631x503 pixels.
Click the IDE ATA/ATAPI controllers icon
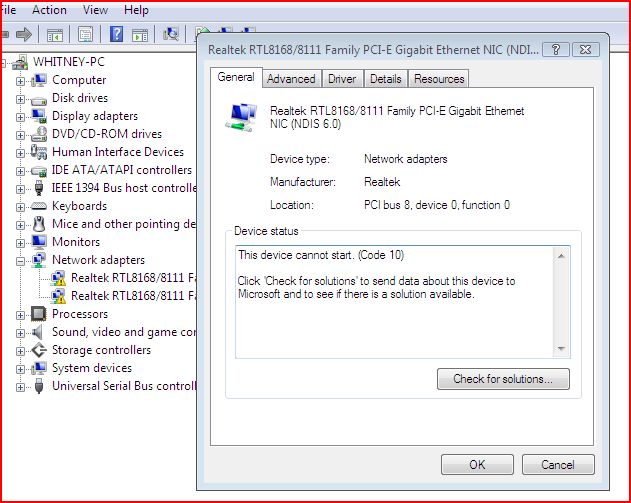(x=39, y=171)
